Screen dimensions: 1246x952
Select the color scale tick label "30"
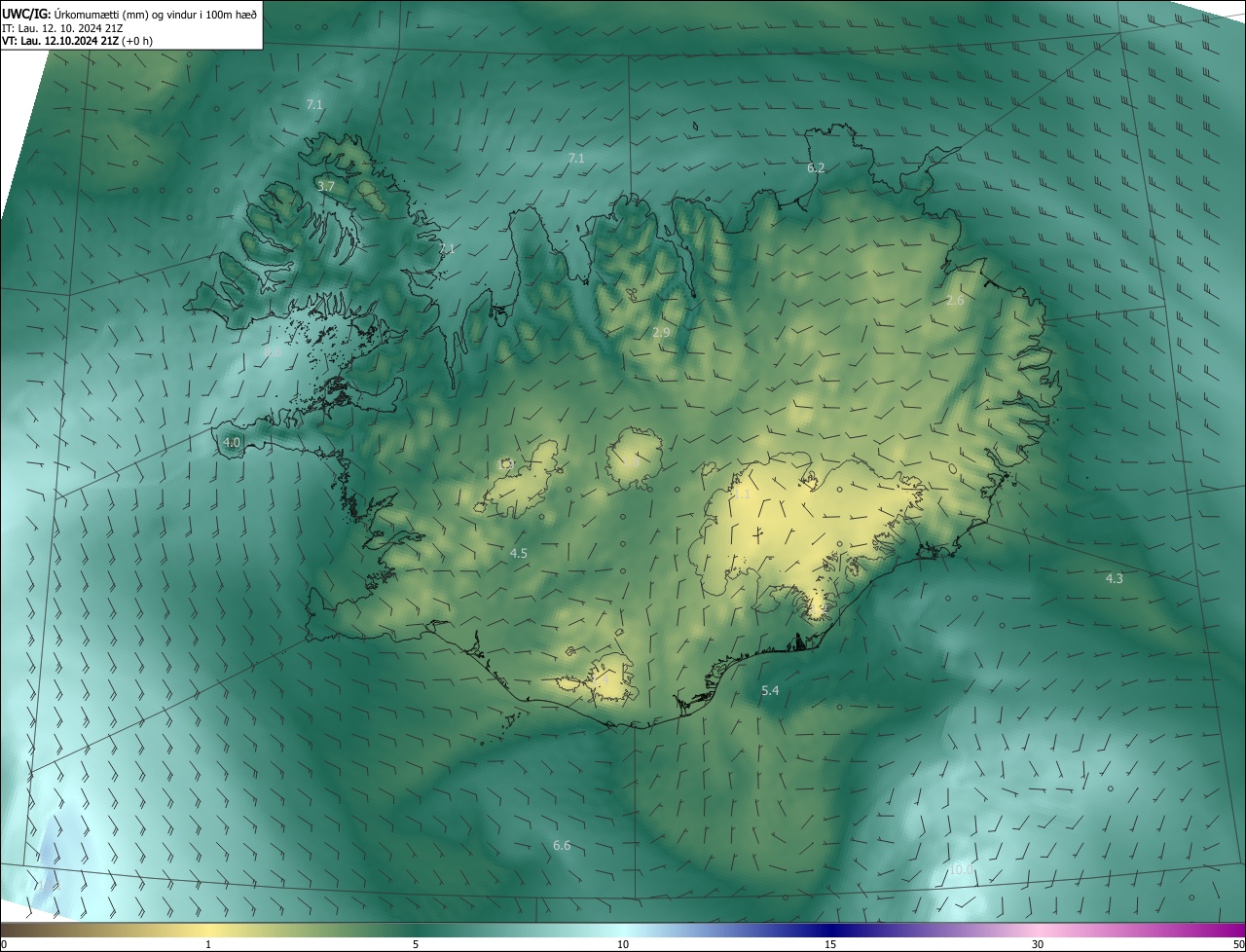(x=1038, y=945)
